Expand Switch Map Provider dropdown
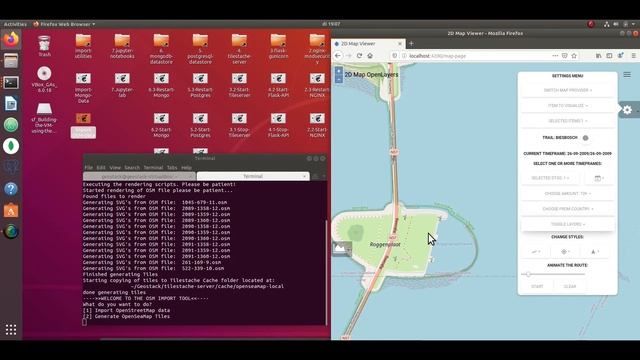This screenshot has width=640, height=360. (567, 90)
